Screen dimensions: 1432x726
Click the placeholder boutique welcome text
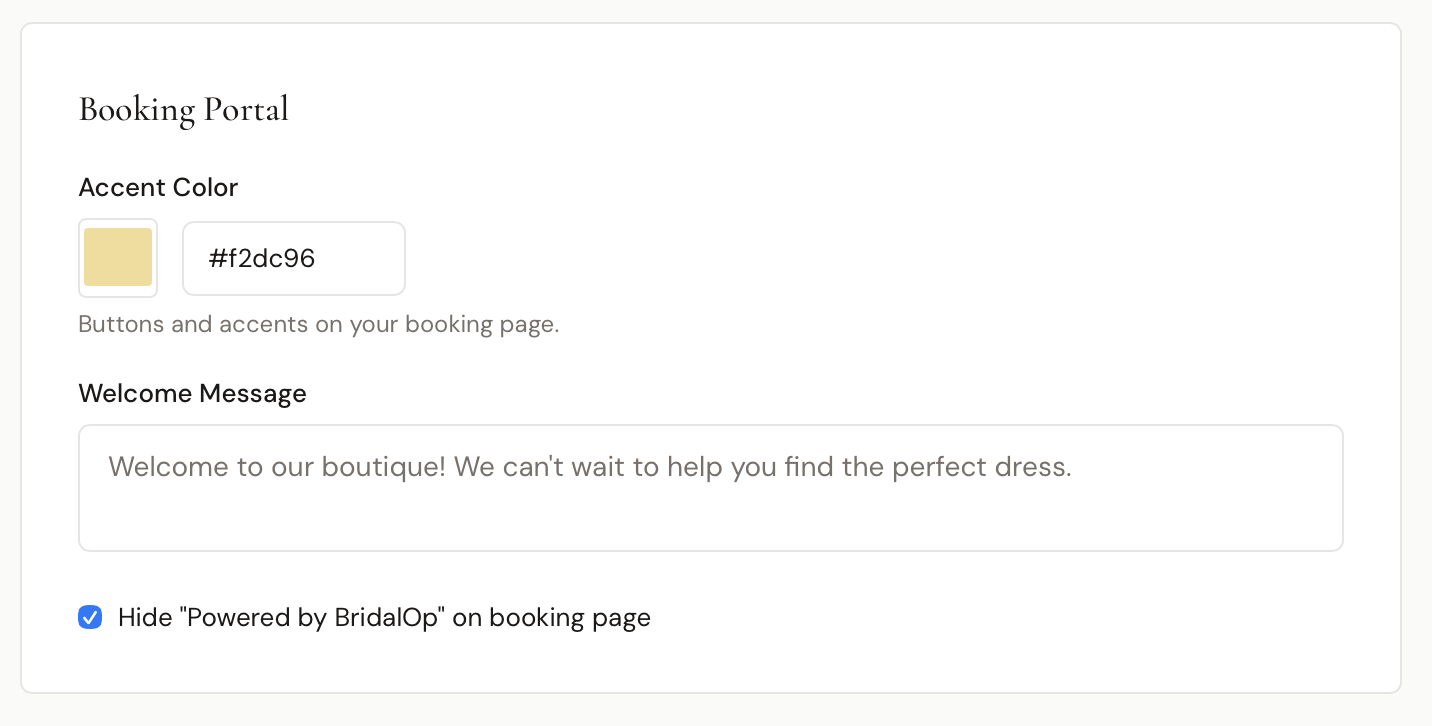click(x=589, y=467)
